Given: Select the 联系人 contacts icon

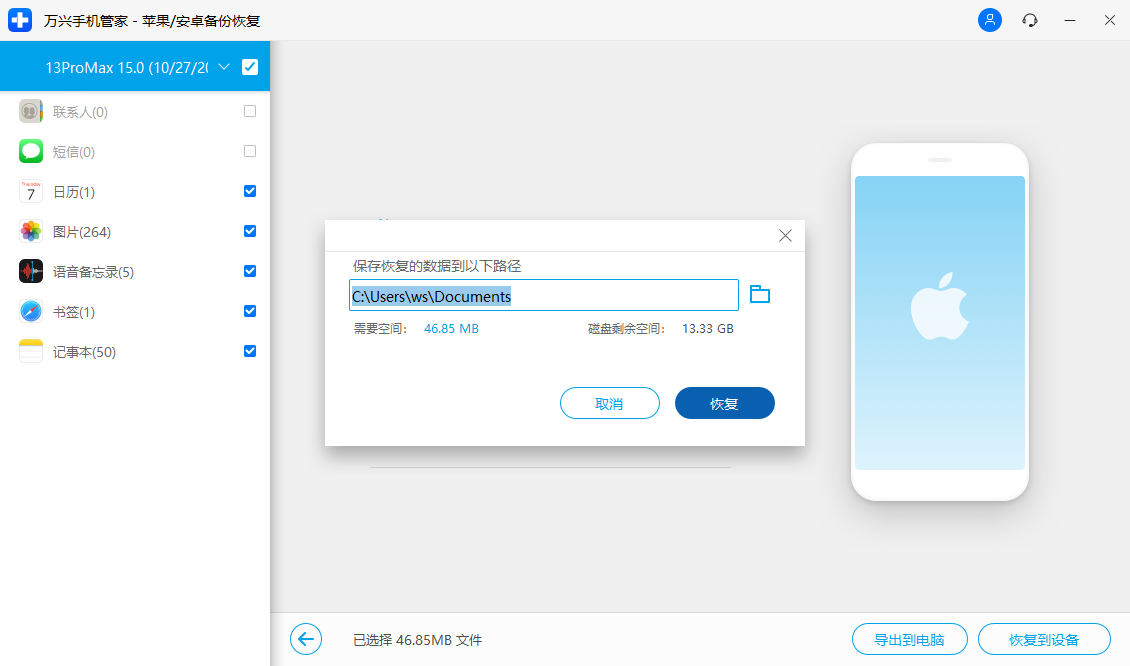Looking at the screenshot, I should 30,111.
